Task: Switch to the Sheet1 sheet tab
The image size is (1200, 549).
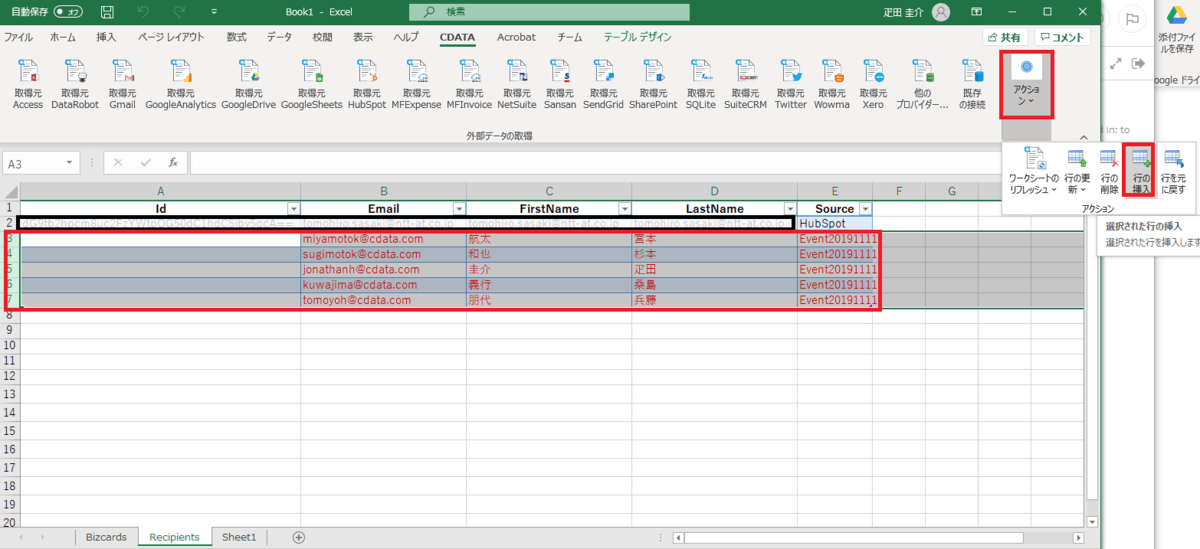Action: (239, 537)
